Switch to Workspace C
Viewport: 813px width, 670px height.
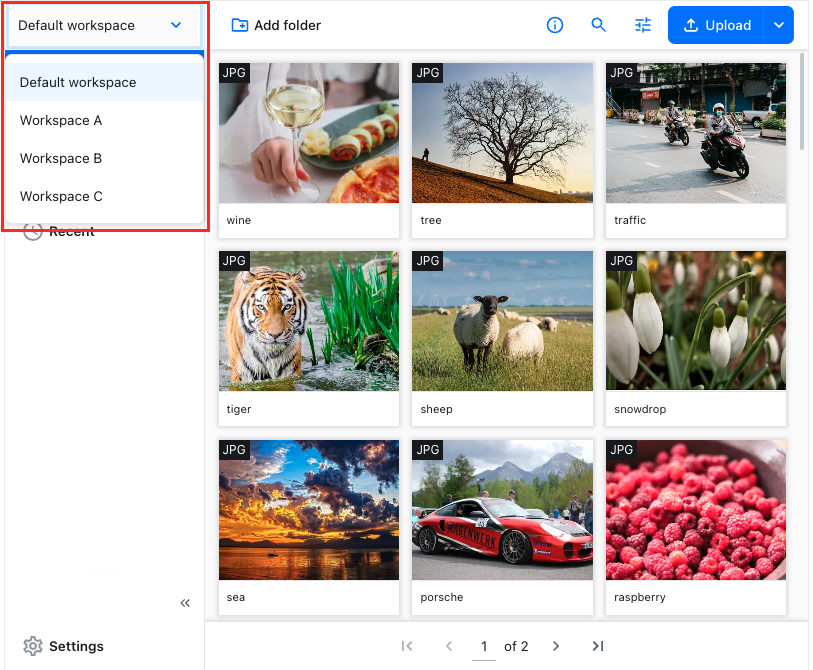coord(61,196)
